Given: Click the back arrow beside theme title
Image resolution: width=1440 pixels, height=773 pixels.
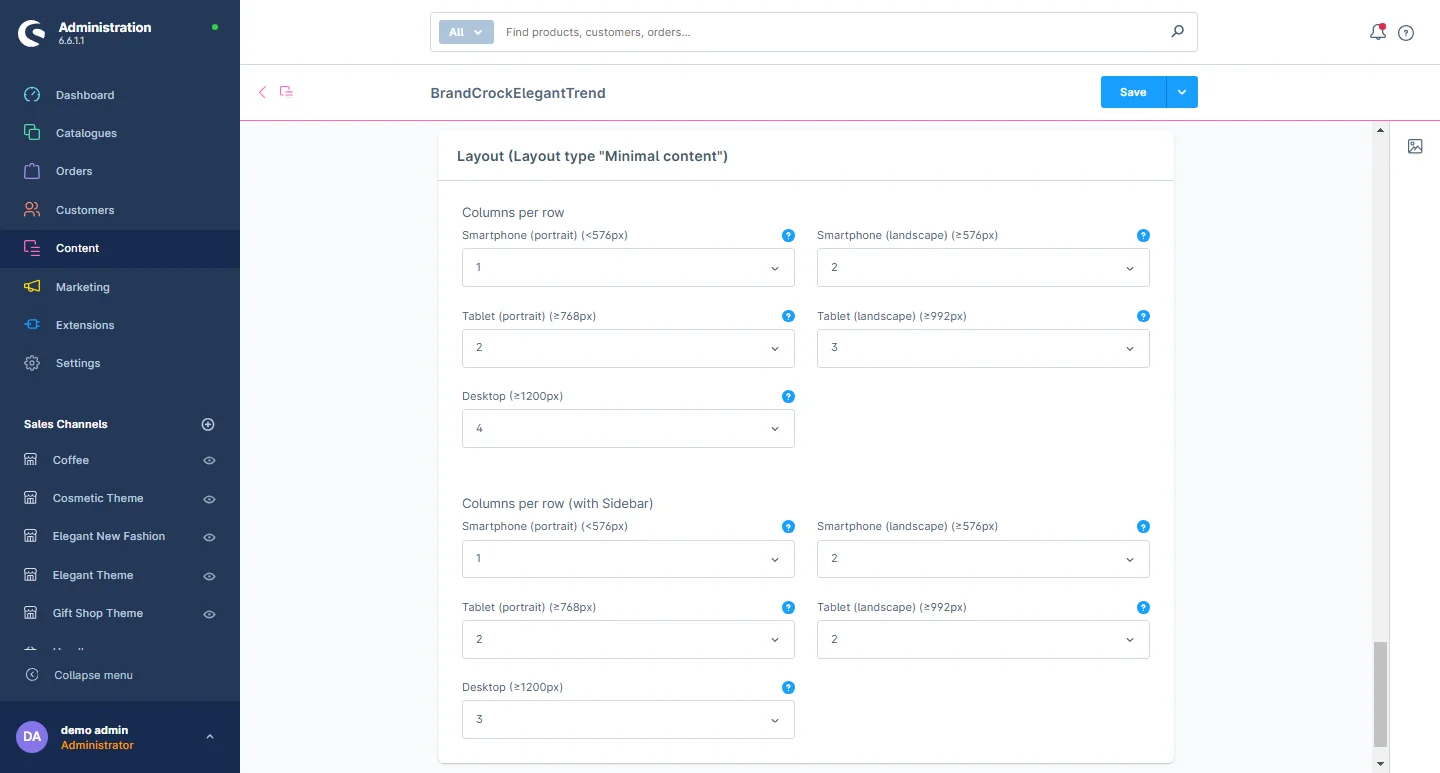Looking at the screenshot, I should point(263,92).
